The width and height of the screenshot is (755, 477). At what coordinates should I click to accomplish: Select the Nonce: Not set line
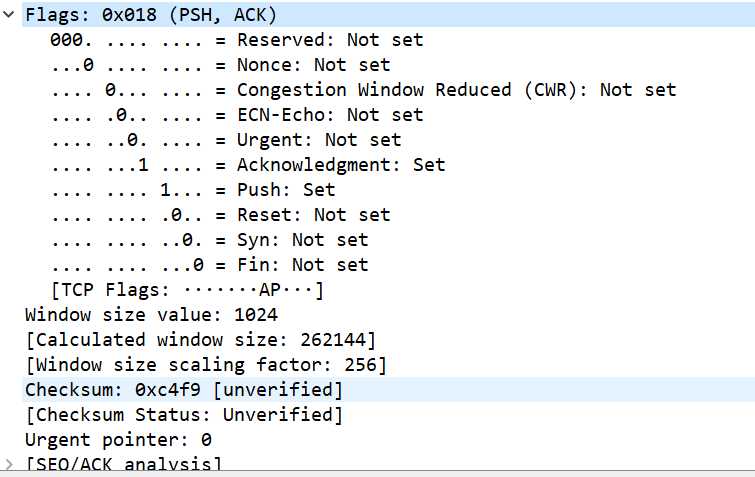[x=220, y=65]
